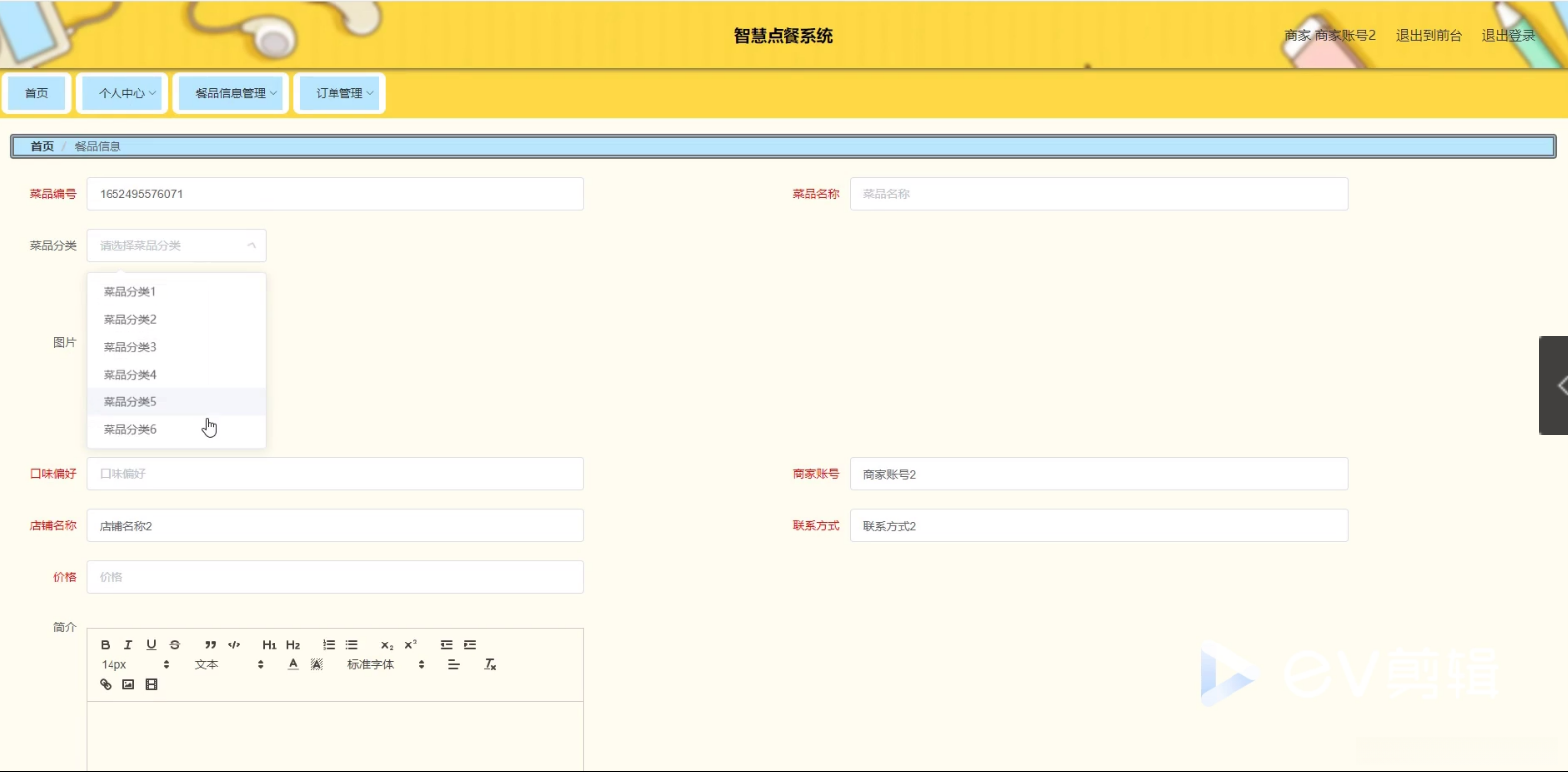
Task: Click the 店铺名称 input field
Action: 336,526
